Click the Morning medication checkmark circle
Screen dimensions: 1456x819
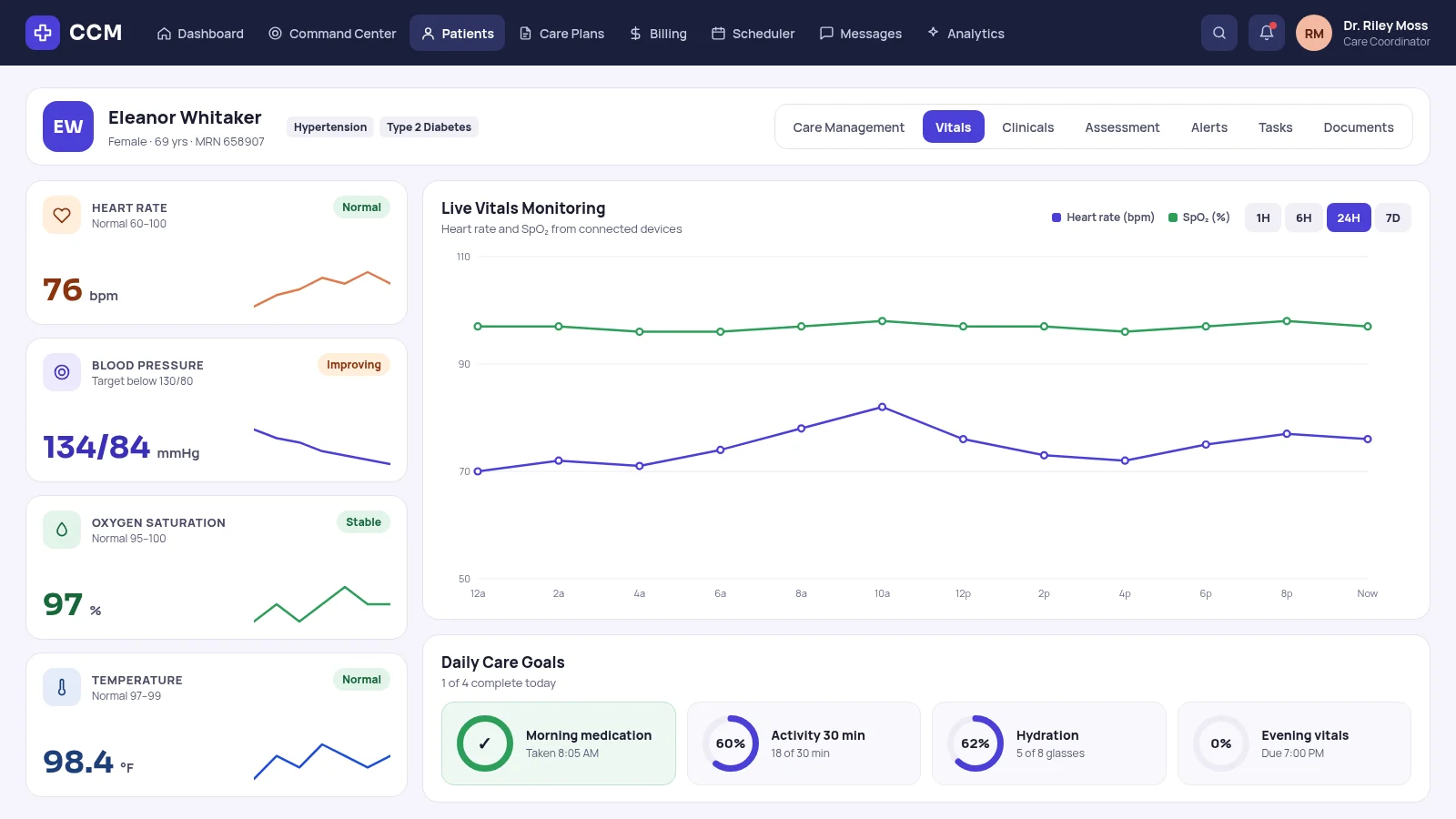click(485, 743)
